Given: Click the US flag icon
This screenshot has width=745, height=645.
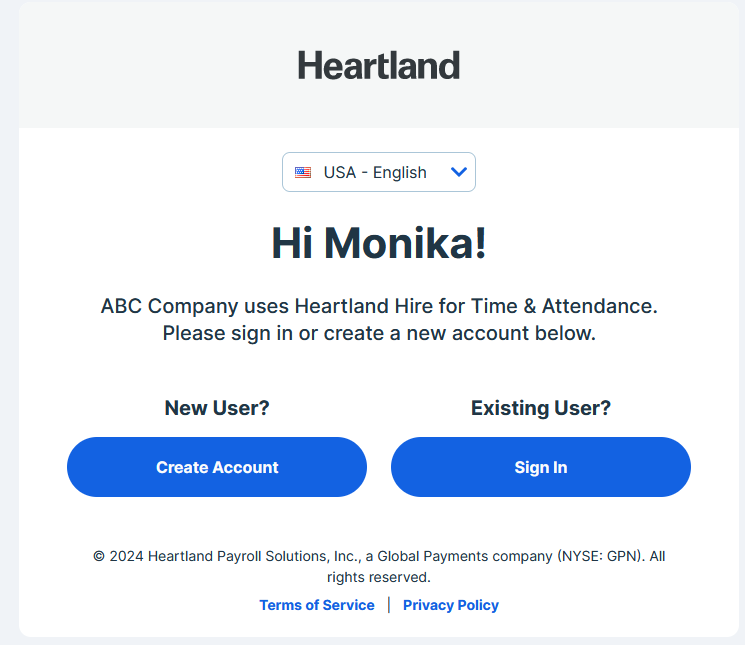Looking at the screenshot, I should click(303, 172).
